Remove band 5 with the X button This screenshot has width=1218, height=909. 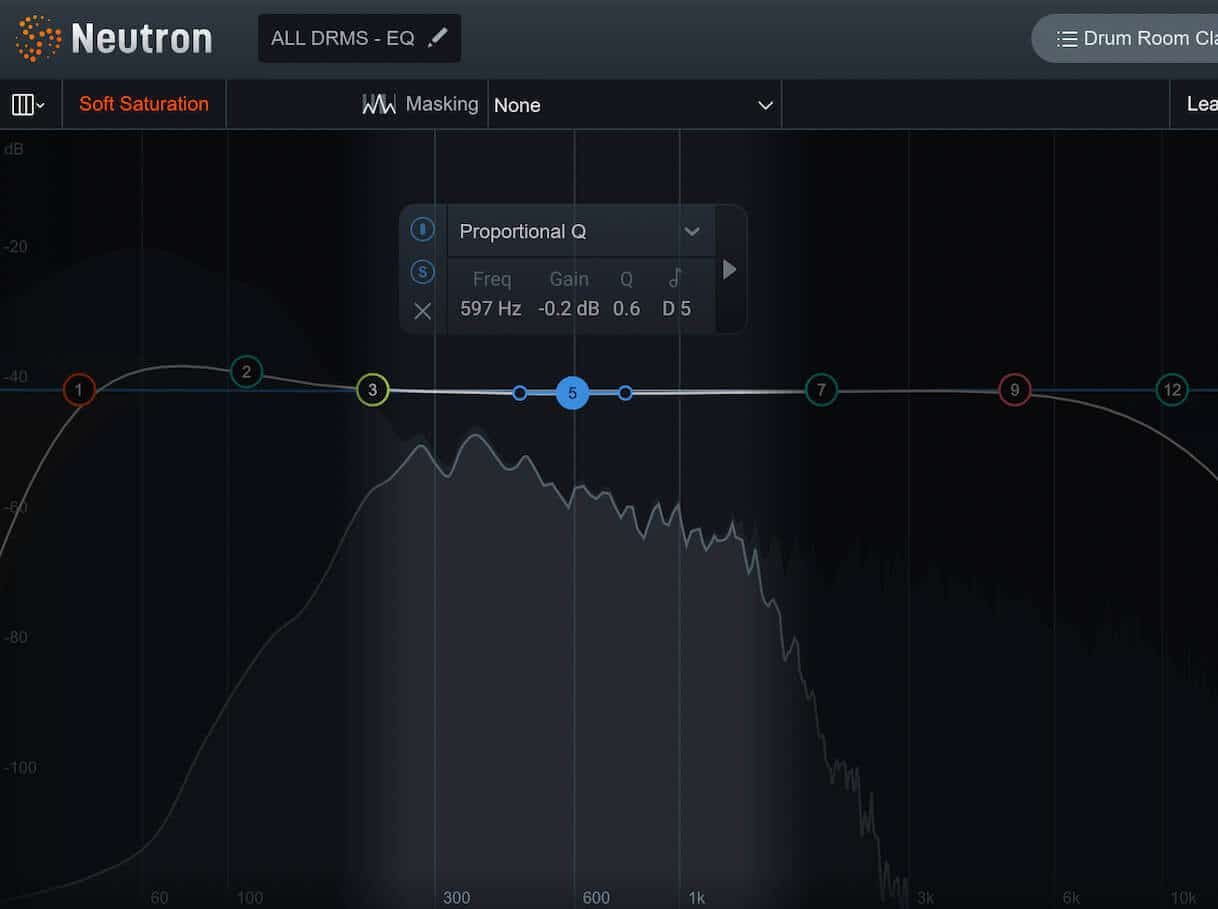[x=423, y=311]
